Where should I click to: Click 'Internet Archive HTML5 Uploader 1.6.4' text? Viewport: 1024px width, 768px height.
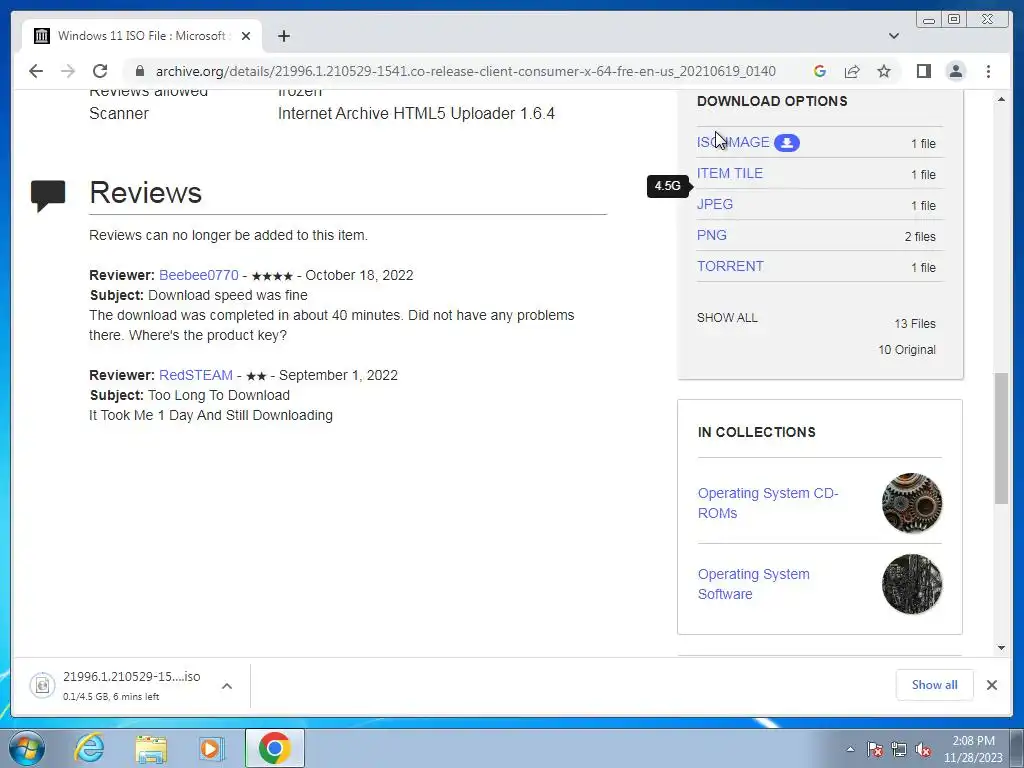coord(416,114)
